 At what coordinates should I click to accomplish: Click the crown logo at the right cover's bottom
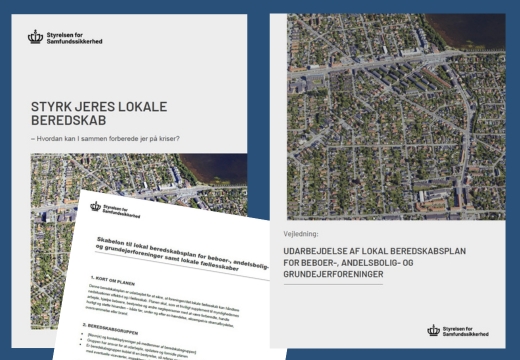(x=434, y=330)
